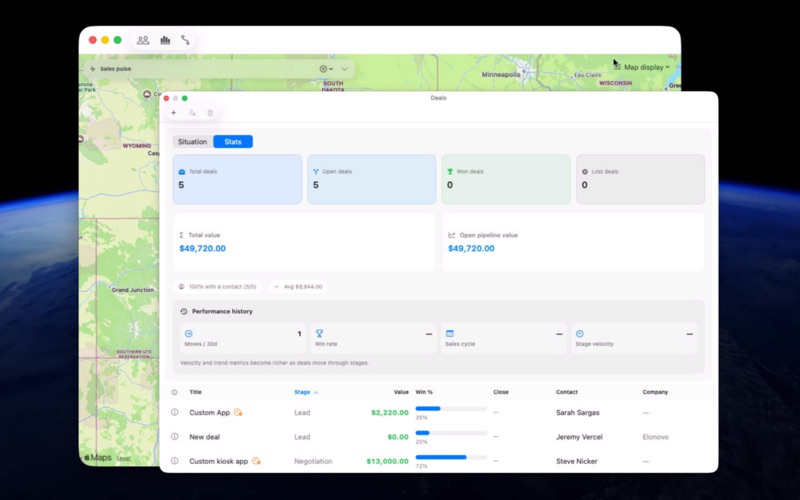The image size is (800, 500).
Task: Click the info icon on the New deal row
Action: (174, 437)
